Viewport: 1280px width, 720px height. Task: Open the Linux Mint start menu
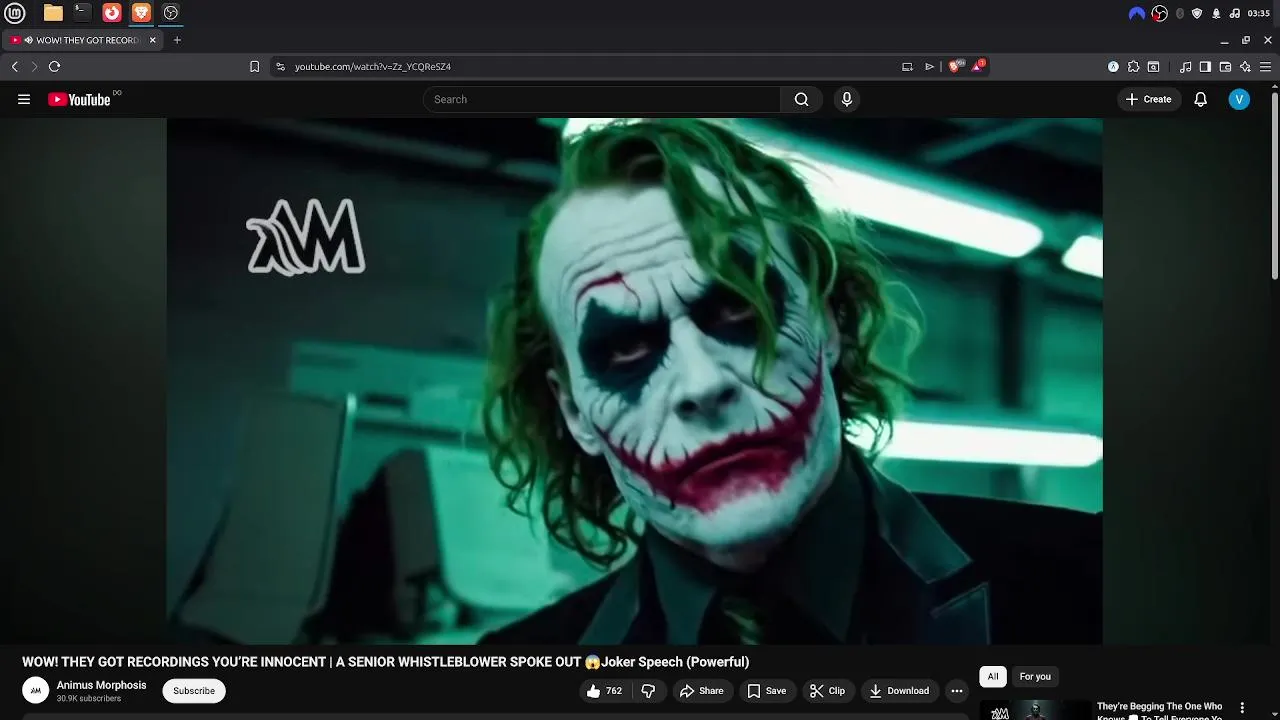[15, 13]
